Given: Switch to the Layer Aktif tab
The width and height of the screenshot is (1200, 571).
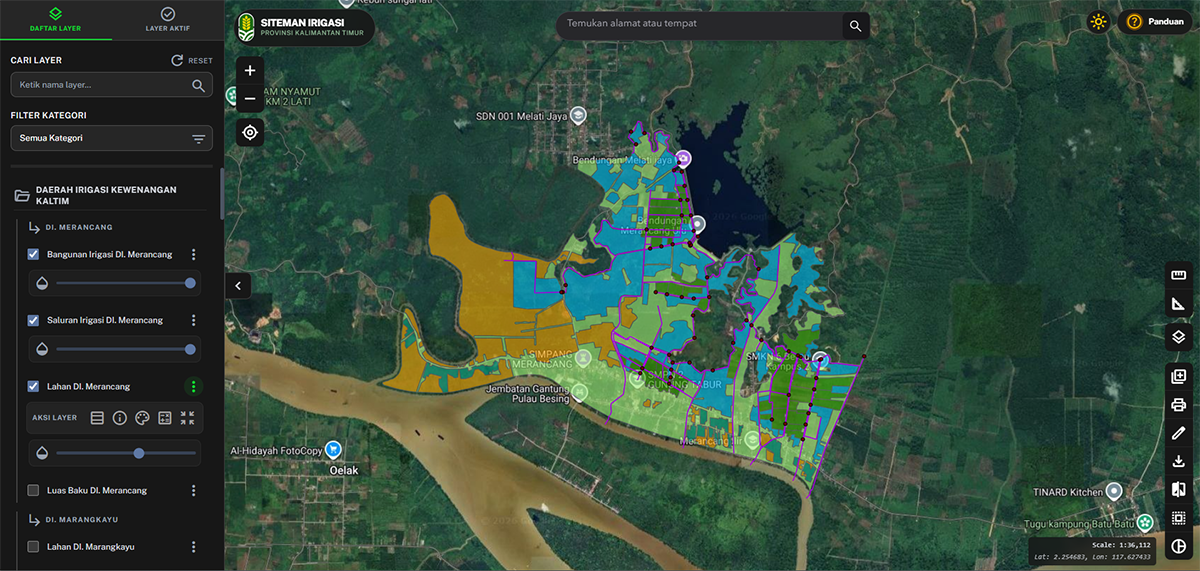Looking at the screenshot, I should pyautogui.click(x=167, y=19).
